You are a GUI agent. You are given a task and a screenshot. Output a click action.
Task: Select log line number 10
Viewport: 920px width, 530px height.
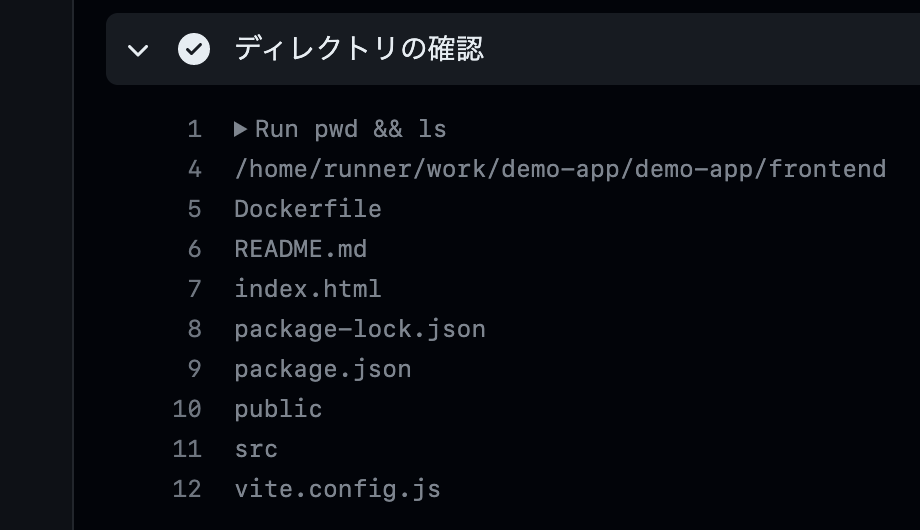(187, 409)
